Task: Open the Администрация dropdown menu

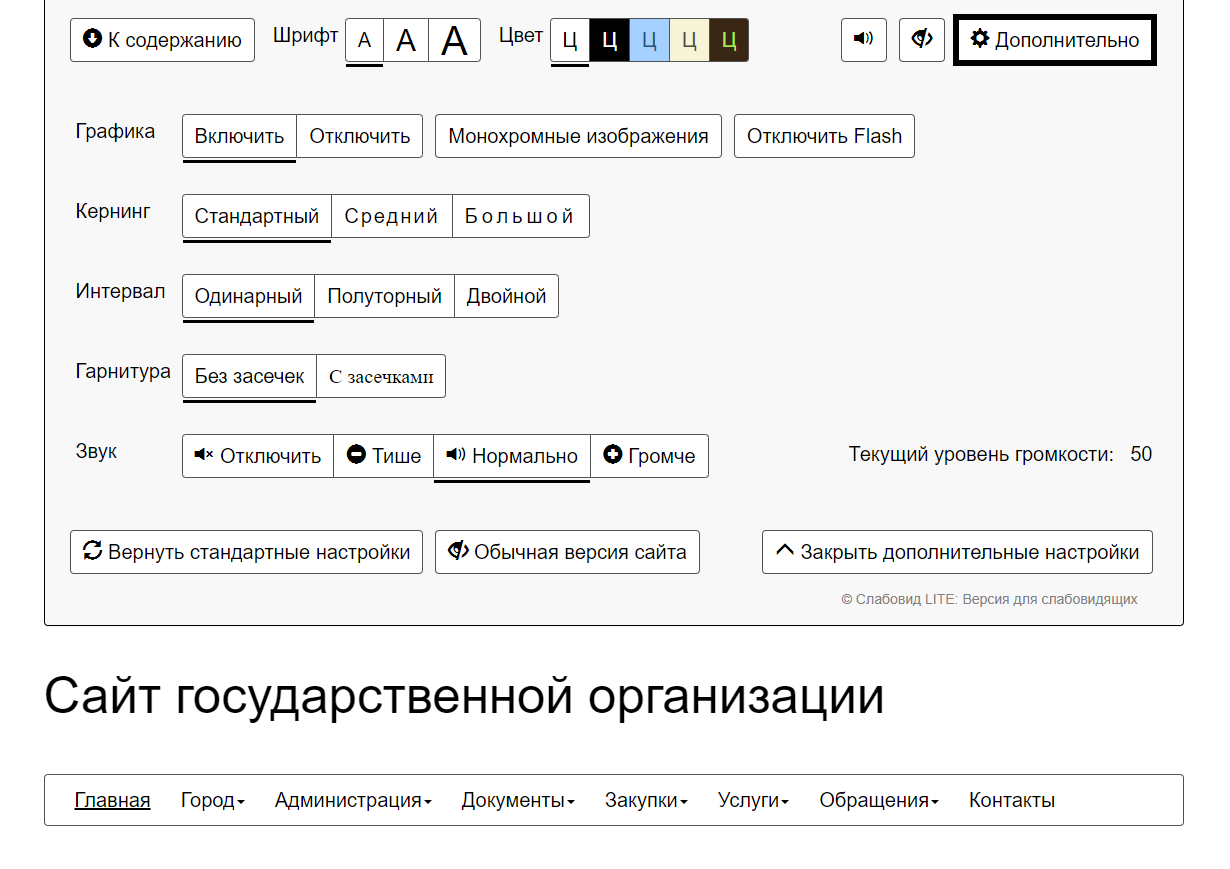Action: tap(353, 800)
